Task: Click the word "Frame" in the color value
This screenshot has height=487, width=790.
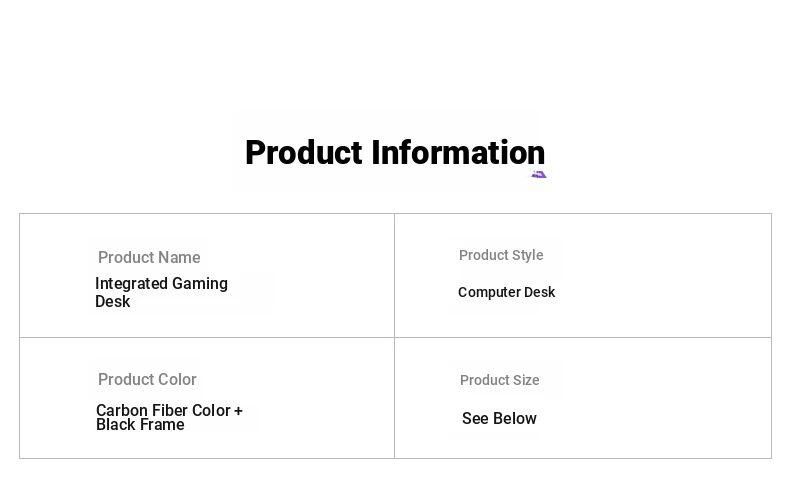Action: (x=163, y=425)
